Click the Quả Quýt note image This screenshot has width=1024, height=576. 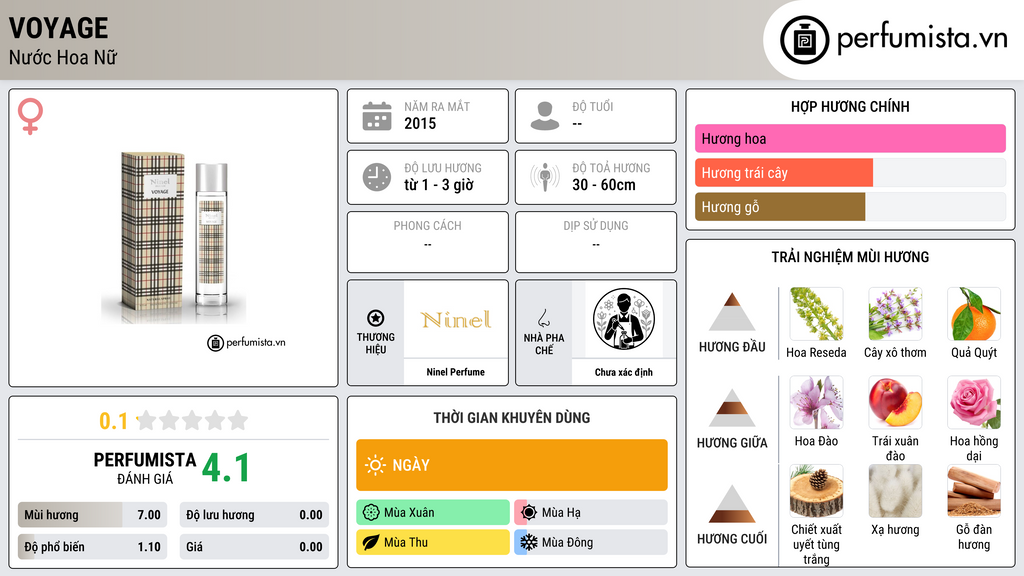[x=974, y=314]
